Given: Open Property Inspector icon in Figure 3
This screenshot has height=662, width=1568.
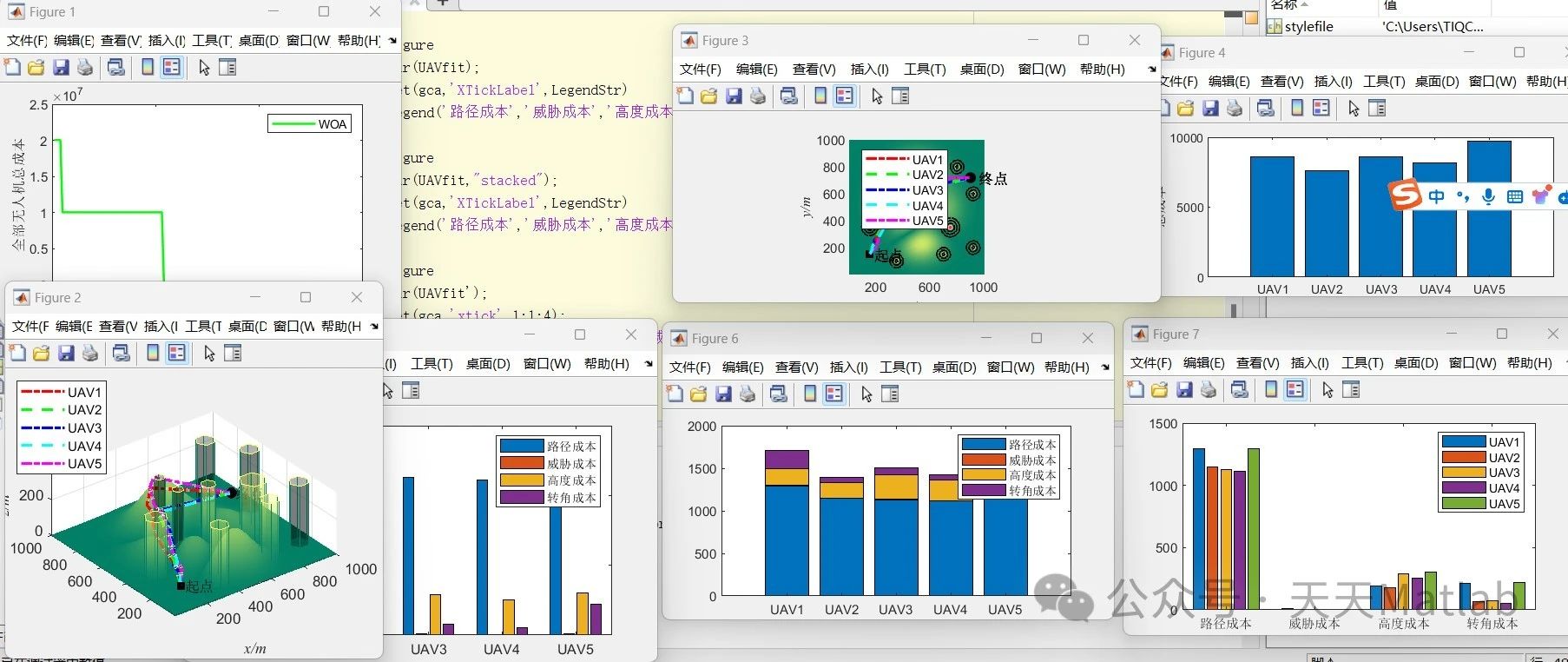Looking at the screenshot, I should pos(900,96).
